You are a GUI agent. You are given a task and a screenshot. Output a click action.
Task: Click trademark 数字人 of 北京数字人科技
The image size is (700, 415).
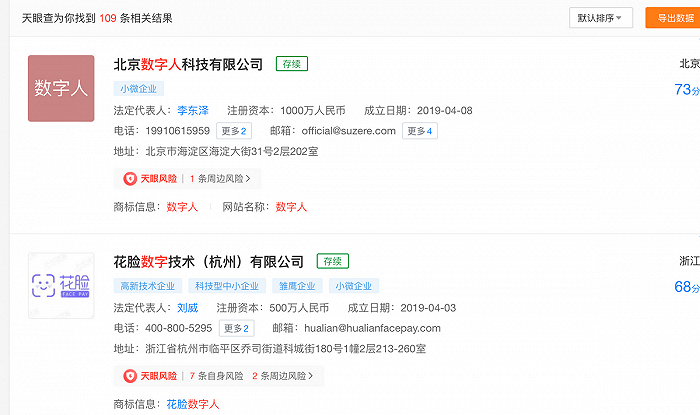(182, 207)
